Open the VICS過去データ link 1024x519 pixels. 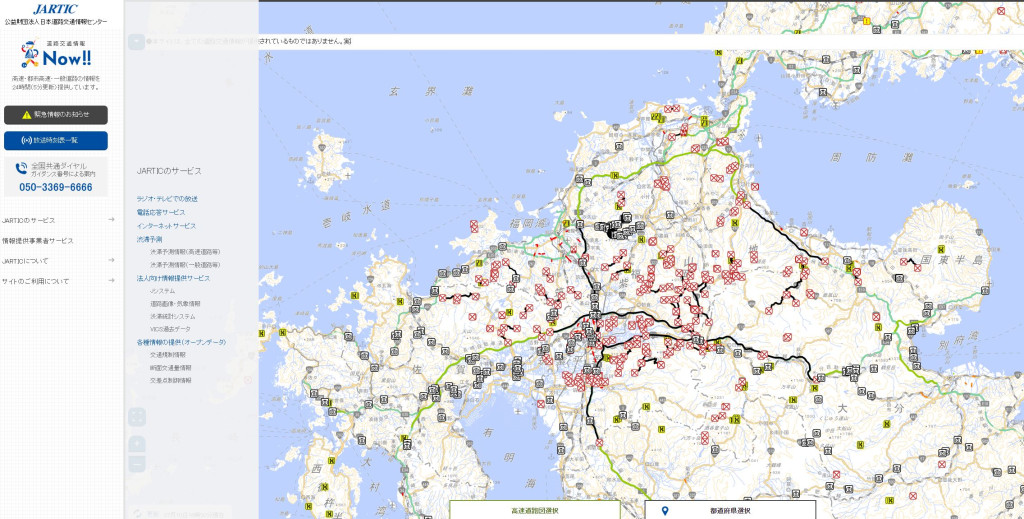point(169,328)
